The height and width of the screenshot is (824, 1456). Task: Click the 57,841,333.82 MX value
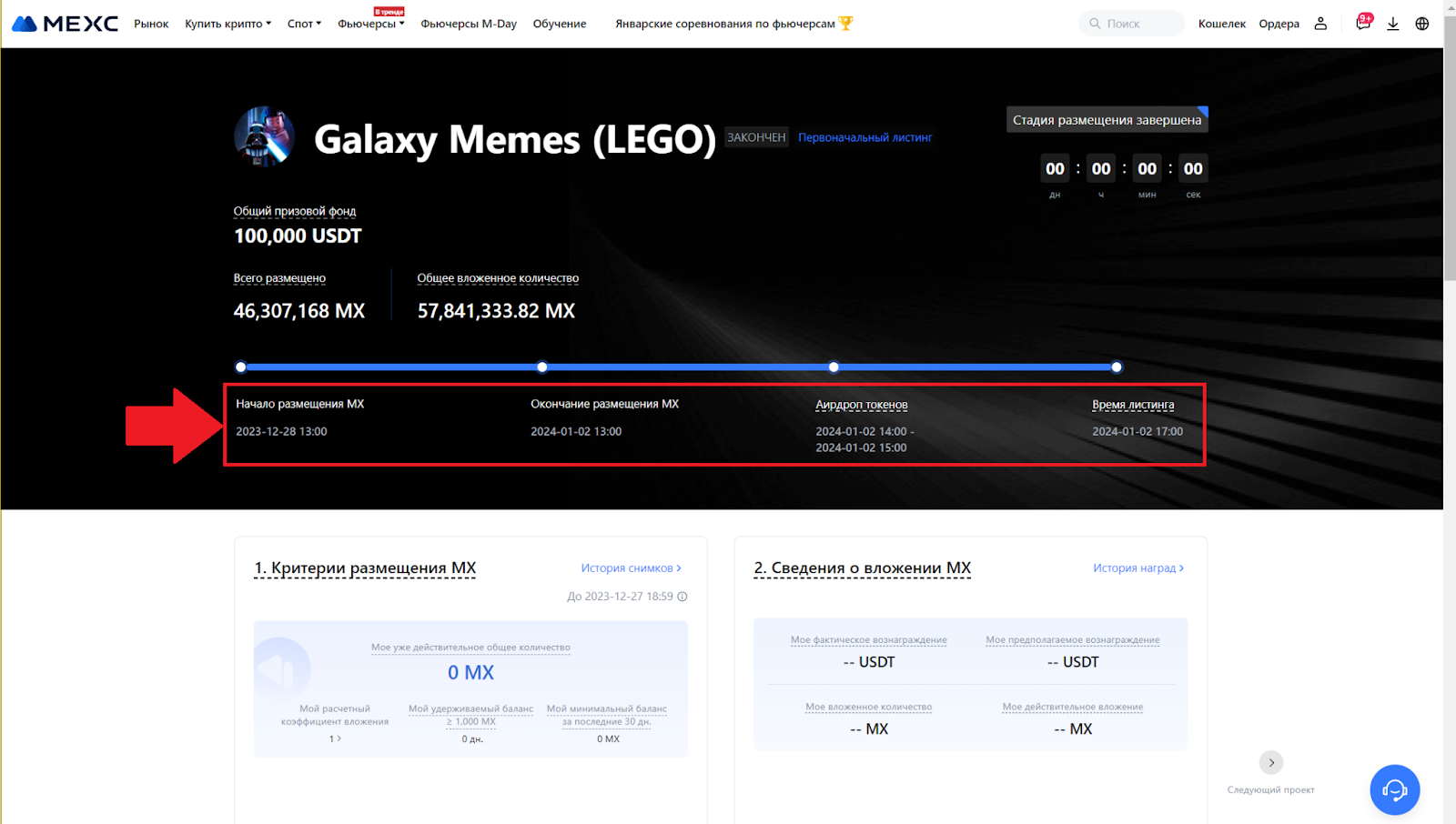pos(496,311)
